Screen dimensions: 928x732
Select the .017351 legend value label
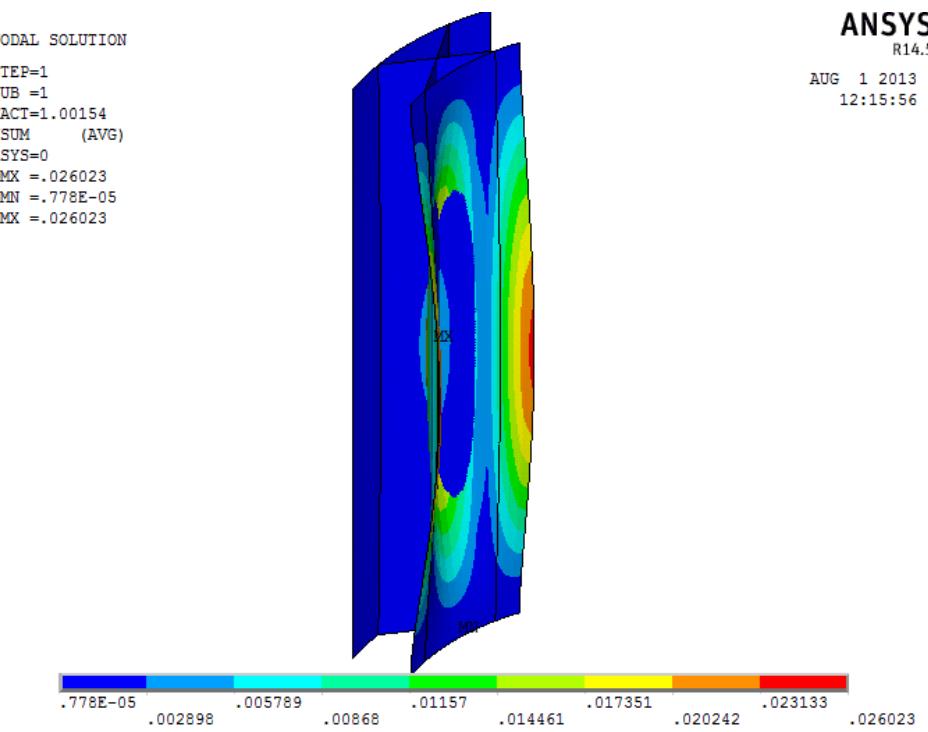pyautogui.click(x=613, y=704)
